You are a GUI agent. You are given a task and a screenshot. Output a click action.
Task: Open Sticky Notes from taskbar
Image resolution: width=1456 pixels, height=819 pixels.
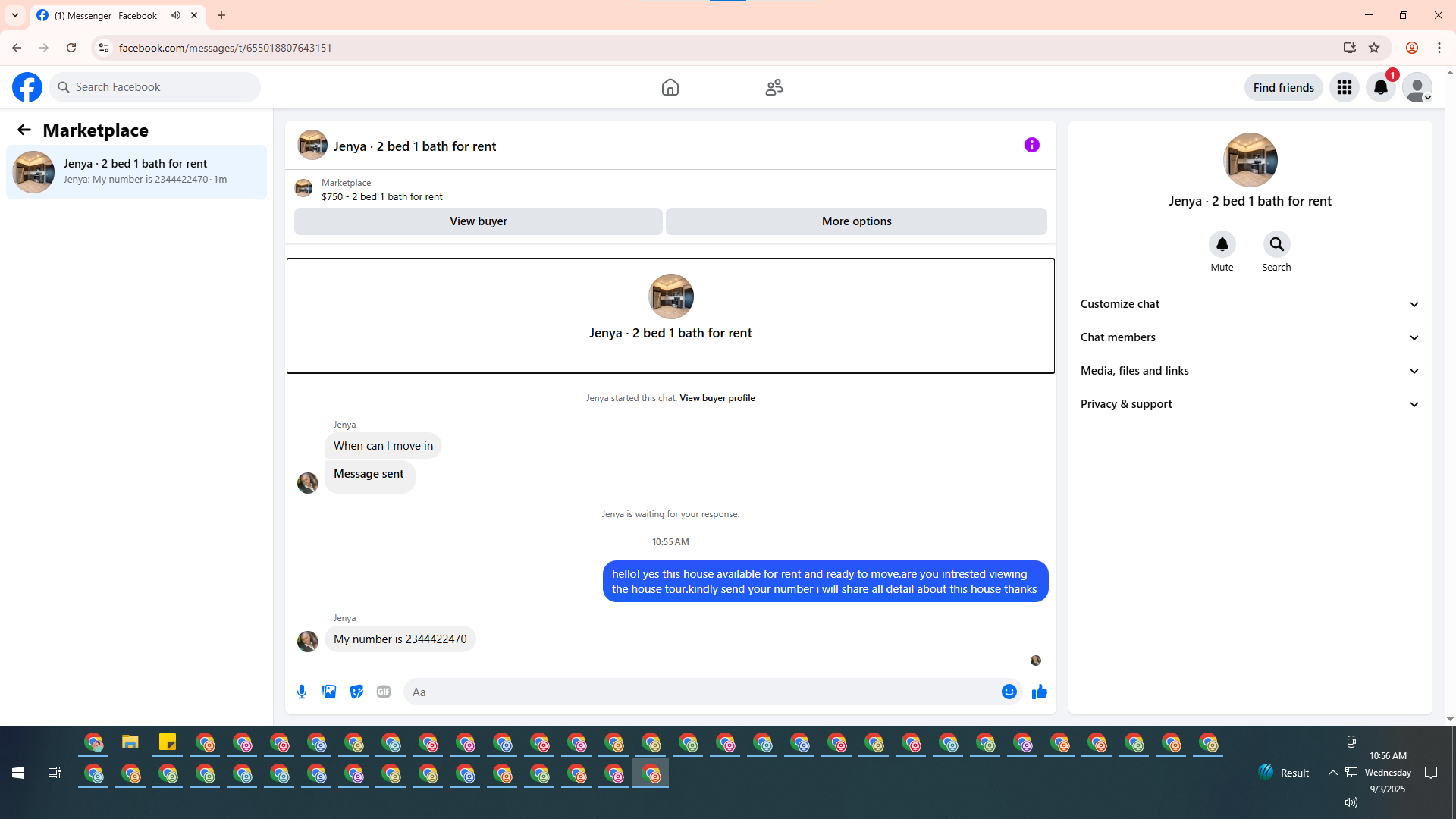pyautogui.click(x=168, y=742)
